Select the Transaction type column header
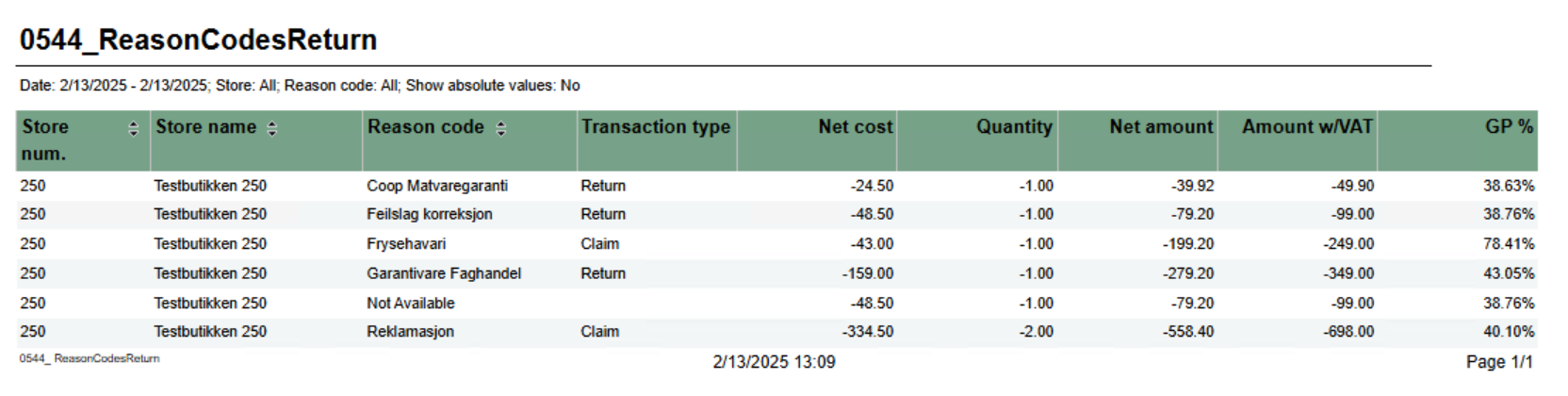The image size is (1568, 396). [x=656, y=127]
